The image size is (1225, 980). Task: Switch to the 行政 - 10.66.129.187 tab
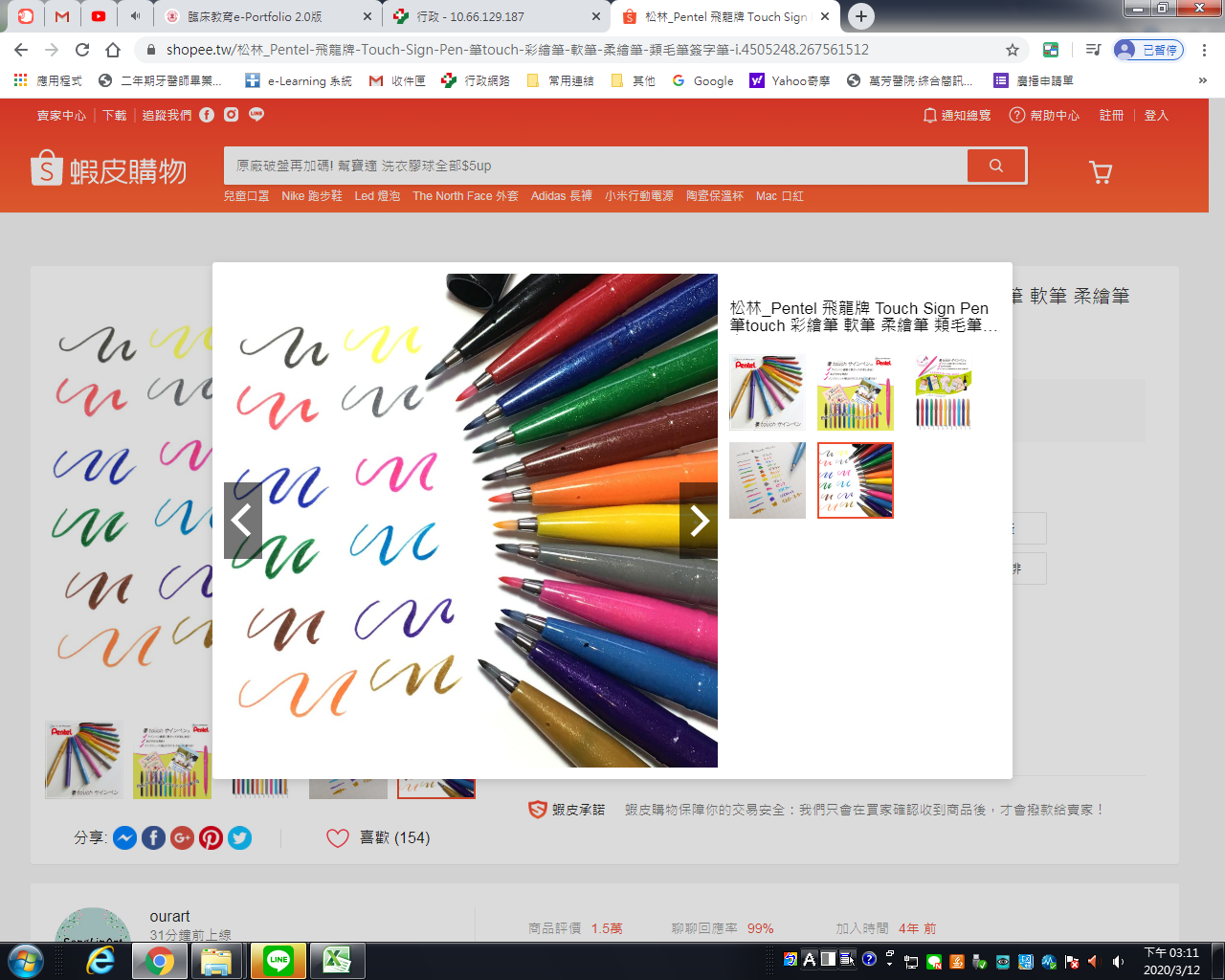[x=496, y=16]
